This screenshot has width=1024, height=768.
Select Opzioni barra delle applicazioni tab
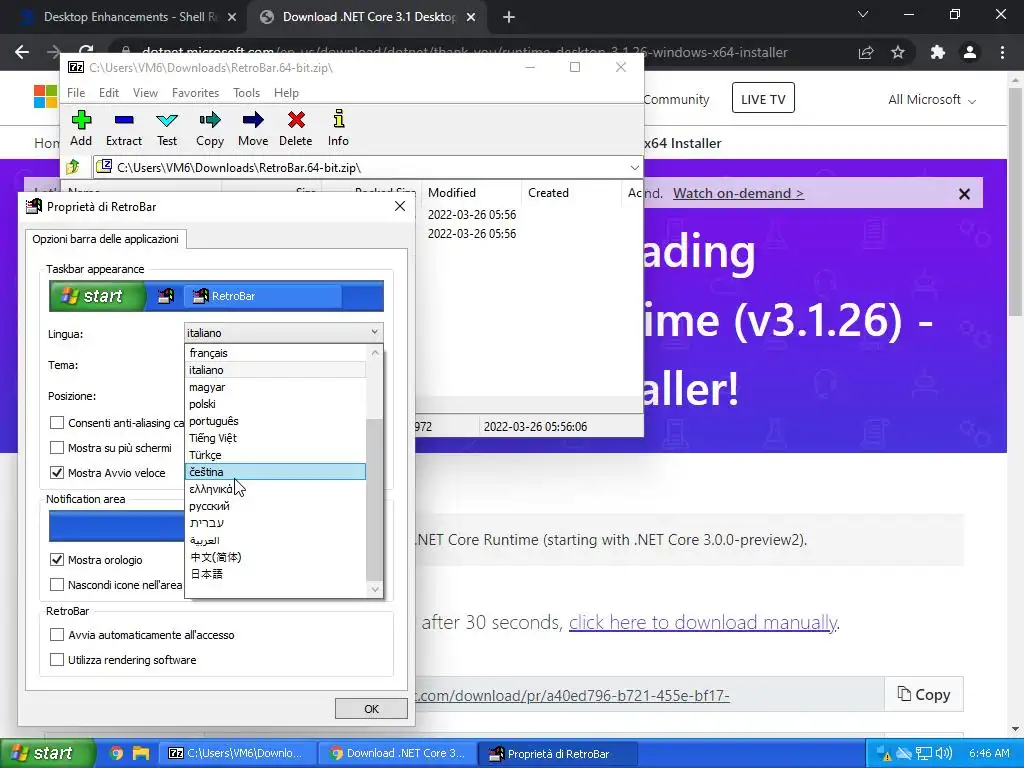coord(105,239)
